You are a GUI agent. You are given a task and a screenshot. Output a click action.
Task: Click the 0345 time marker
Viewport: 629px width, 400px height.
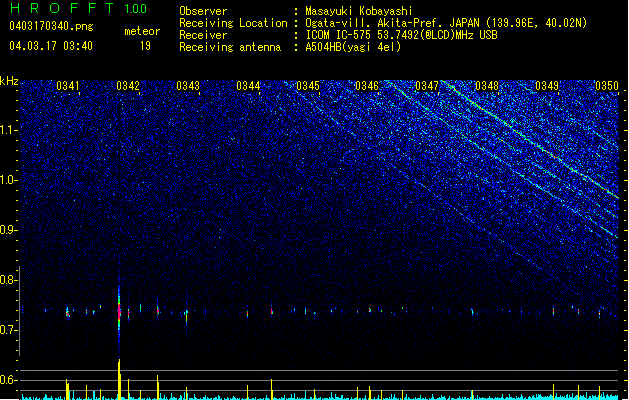308,86
